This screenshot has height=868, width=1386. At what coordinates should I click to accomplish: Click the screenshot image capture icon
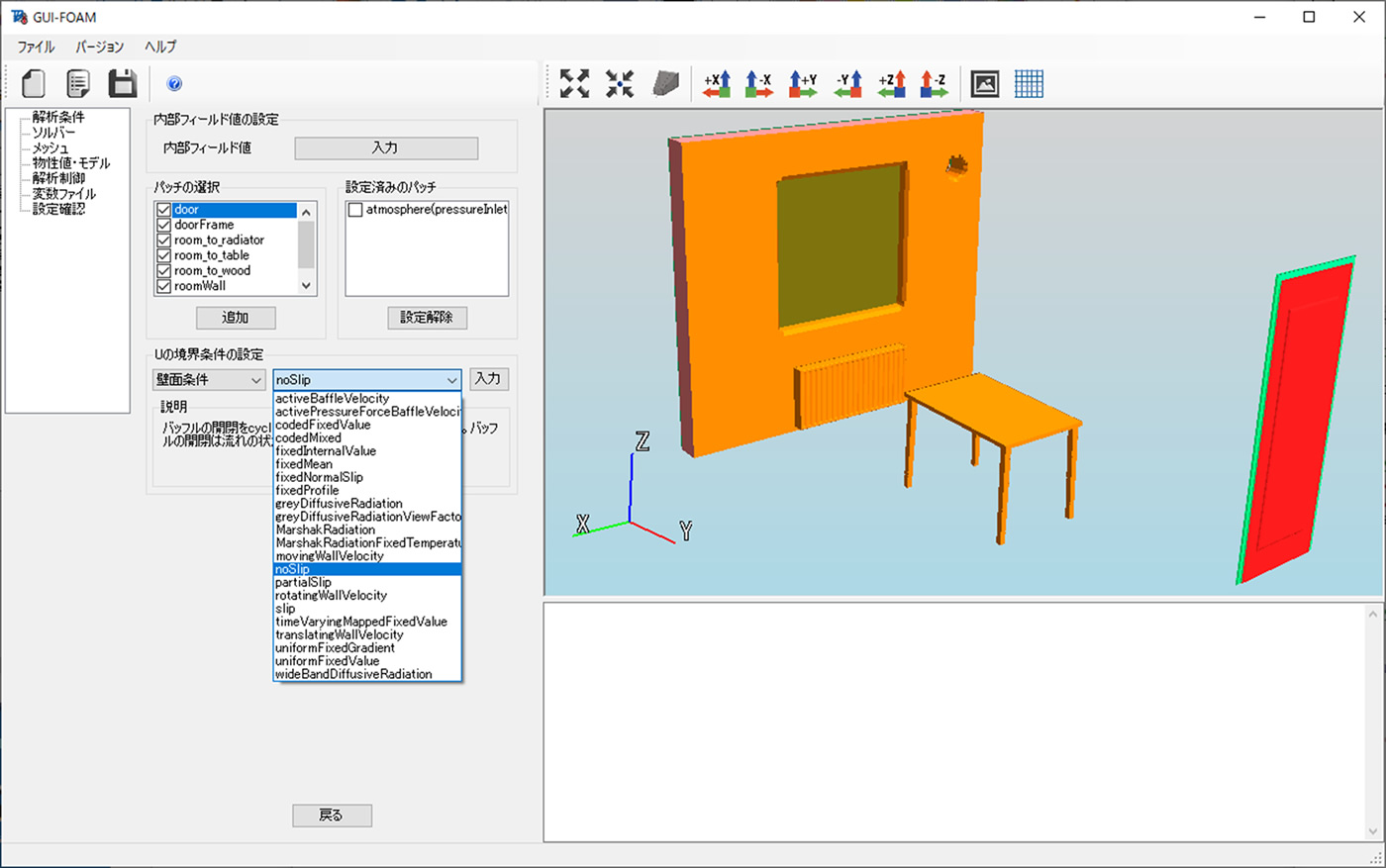pyautogui.click(x=984, y=84)
